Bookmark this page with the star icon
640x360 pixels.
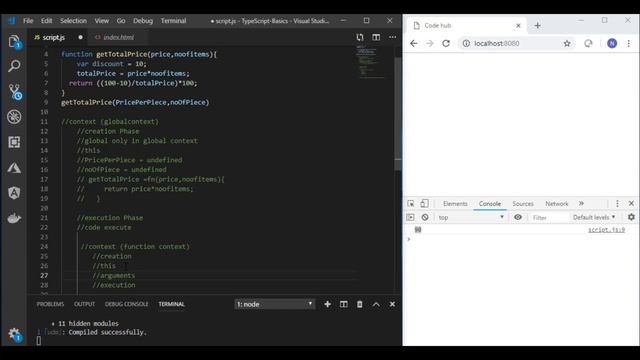click(567, 43)
